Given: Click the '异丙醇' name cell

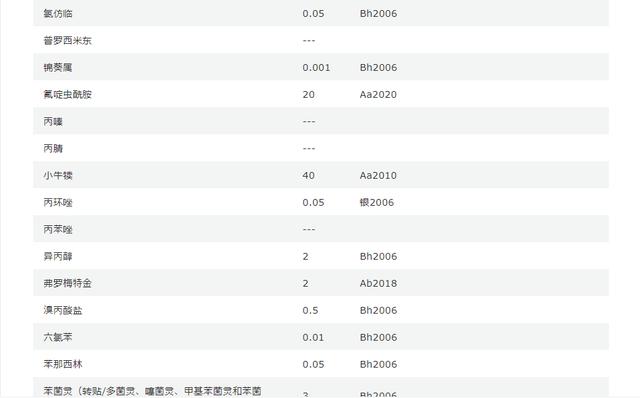Looking at the screenshot, I should (x=58, y=256).
